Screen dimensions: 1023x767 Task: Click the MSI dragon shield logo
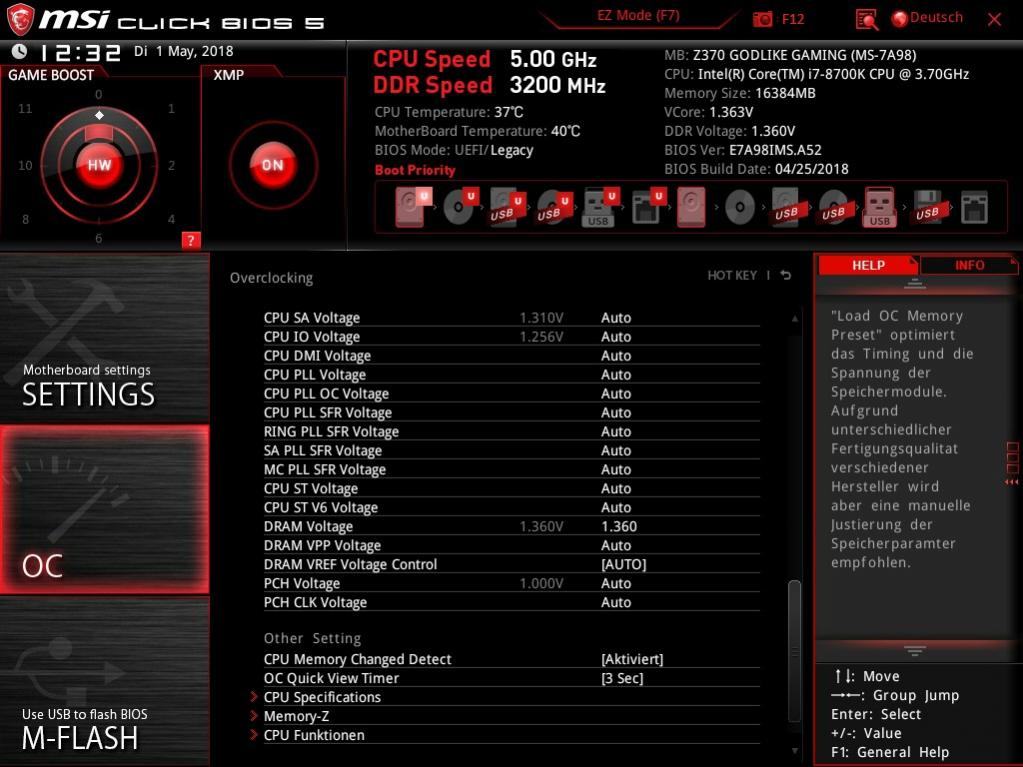click(x=20, y=19)
